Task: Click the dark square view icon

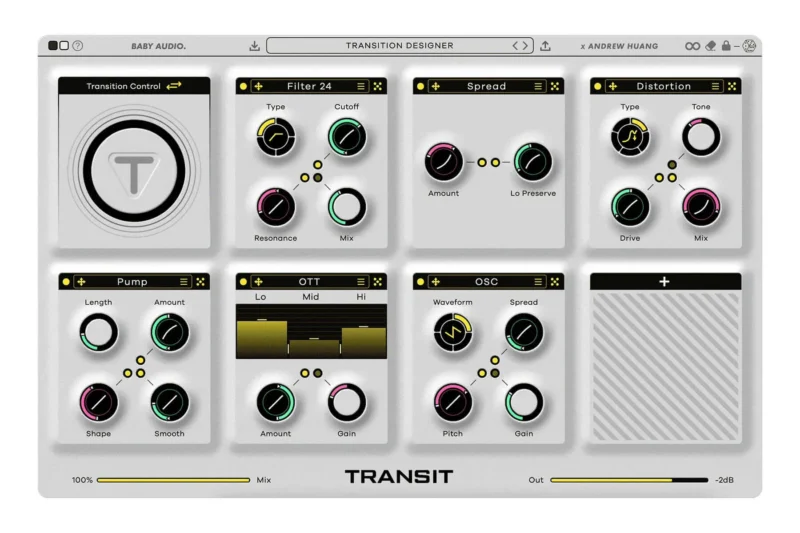Action: click(x=53, y=45)
